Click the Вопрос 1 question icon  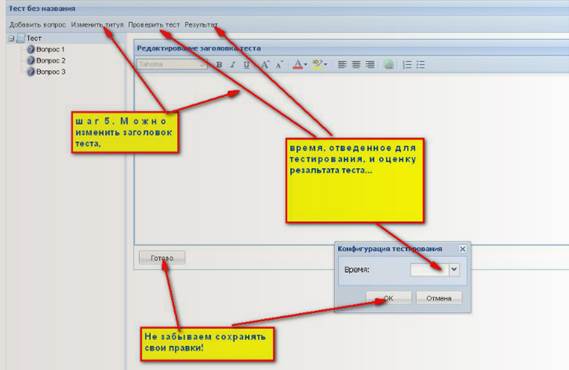pyautogui.click(x=31, y=49)
